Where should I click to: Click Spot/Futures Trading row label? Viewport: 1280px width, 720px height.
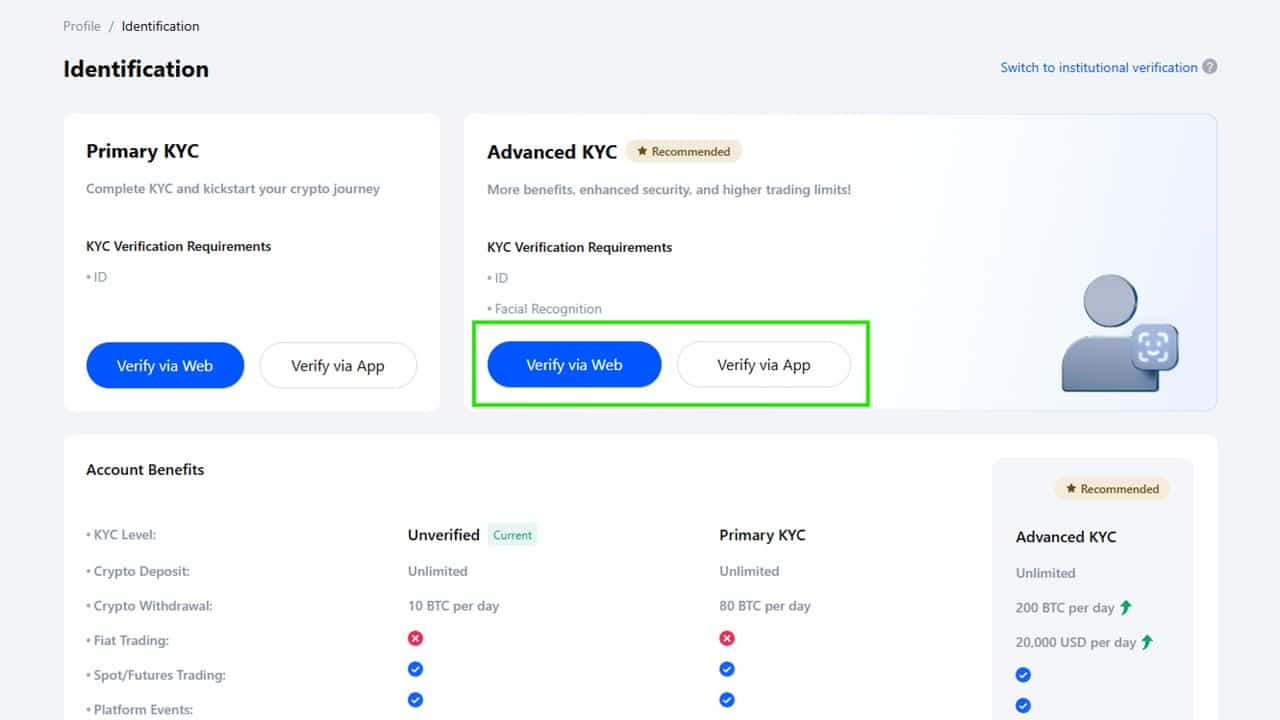pyautogui.click(x=156, y=674)
